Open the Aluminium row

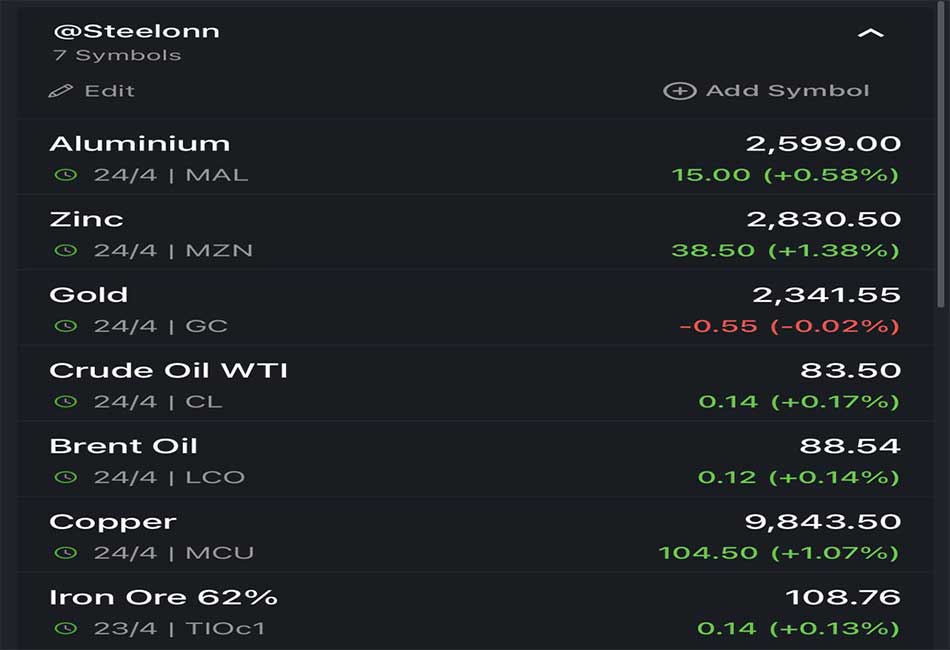tap(475, 157)
